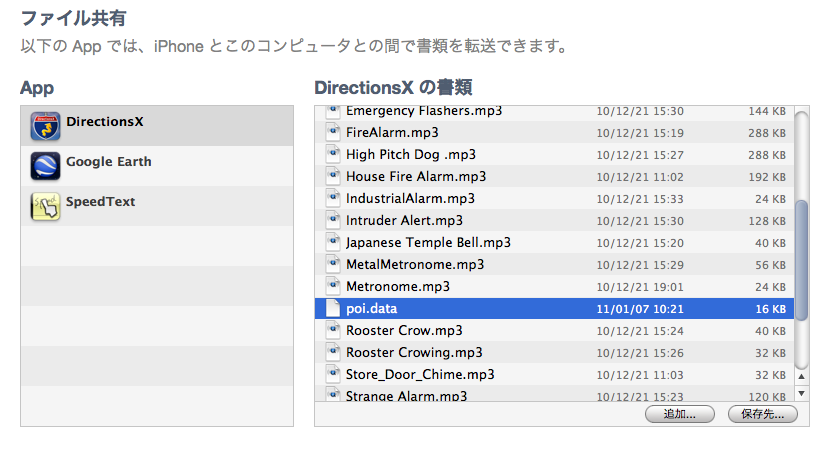Image resolution: width=834 pixels, height=450 pixels.
Task: Click the FireAlarm.mp3 file icon
Action: pyautogui.click(x=333, y=132)
